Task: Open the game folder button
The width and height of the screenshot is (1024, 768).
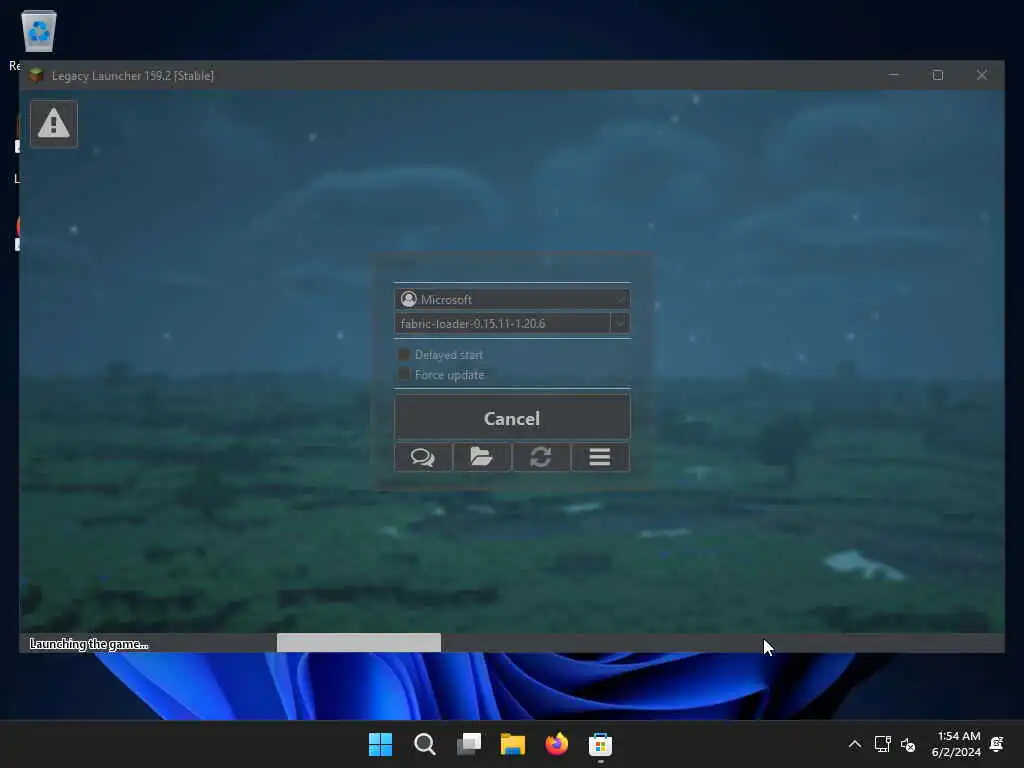Action: 481,457
